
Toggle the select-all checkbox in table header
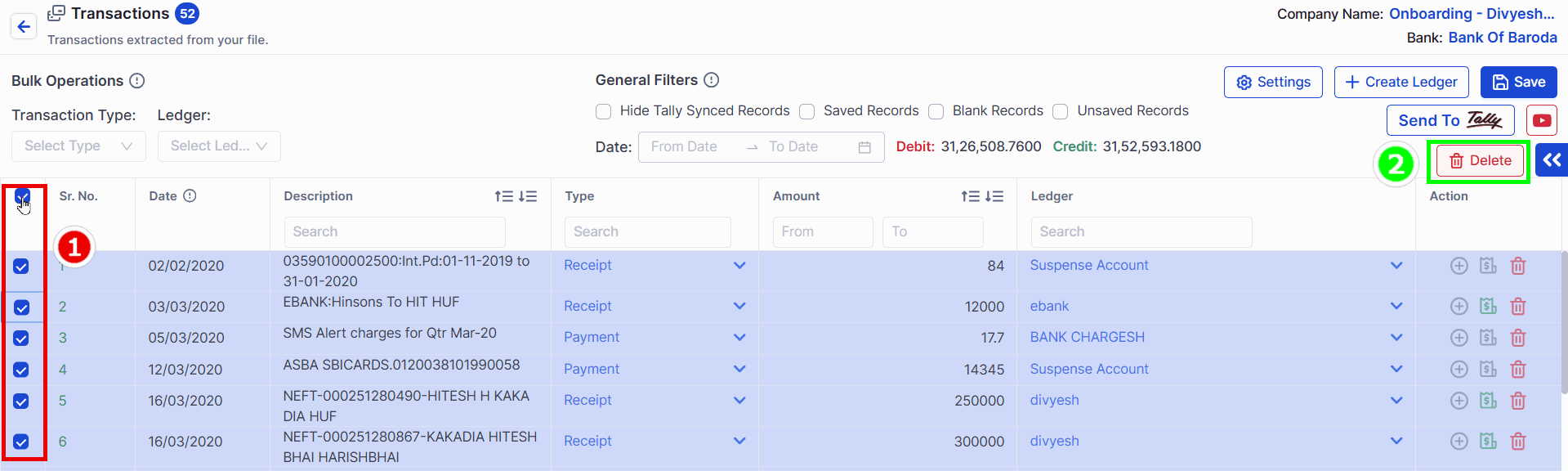pos(22,196)
